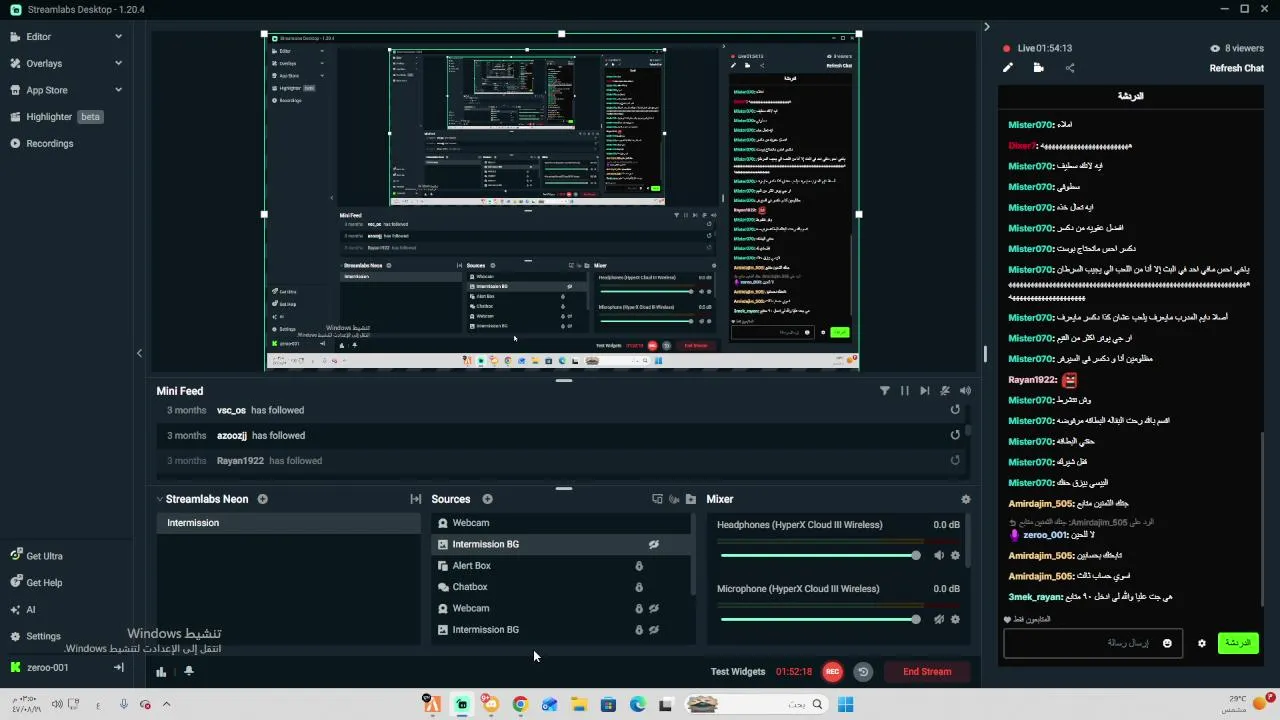Viewport: 1280px width, 720px height.
Task: Toggle the replay buffer button
Action: pyautogui.click(x=863, y=672)
